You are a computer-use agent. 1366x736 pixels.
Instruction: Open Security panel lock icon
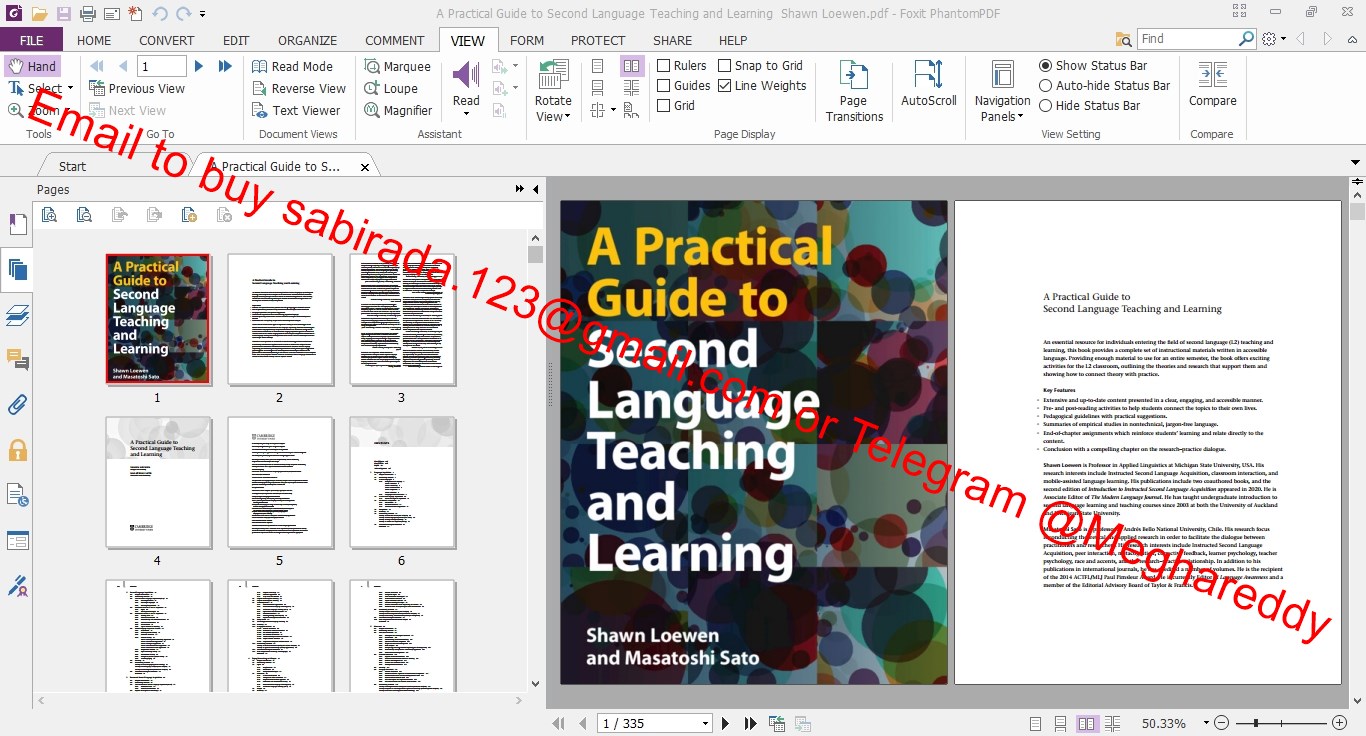[17, 450]
